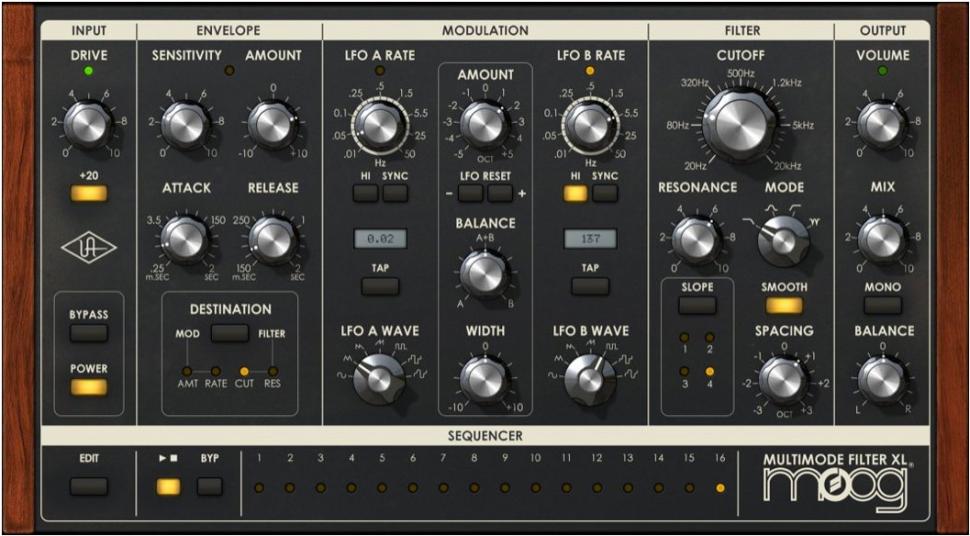
Task: Click slope LED number 1
Action: tap(684, 338)
